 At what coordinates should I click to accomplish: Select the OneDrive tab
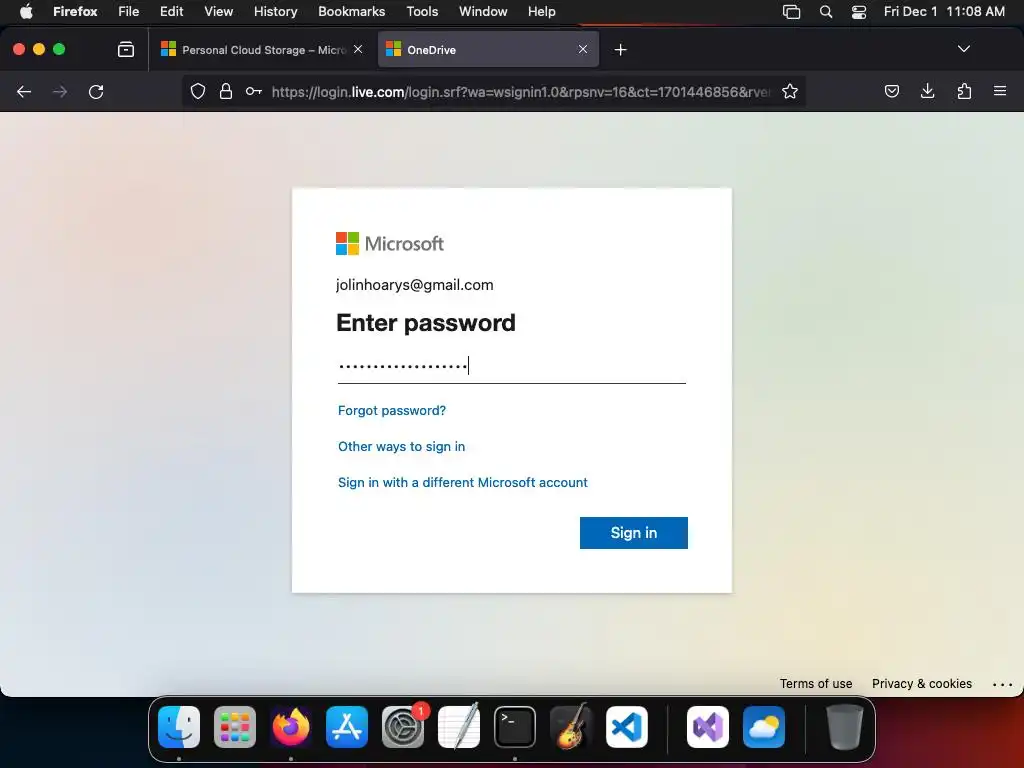tap(488, 50)
